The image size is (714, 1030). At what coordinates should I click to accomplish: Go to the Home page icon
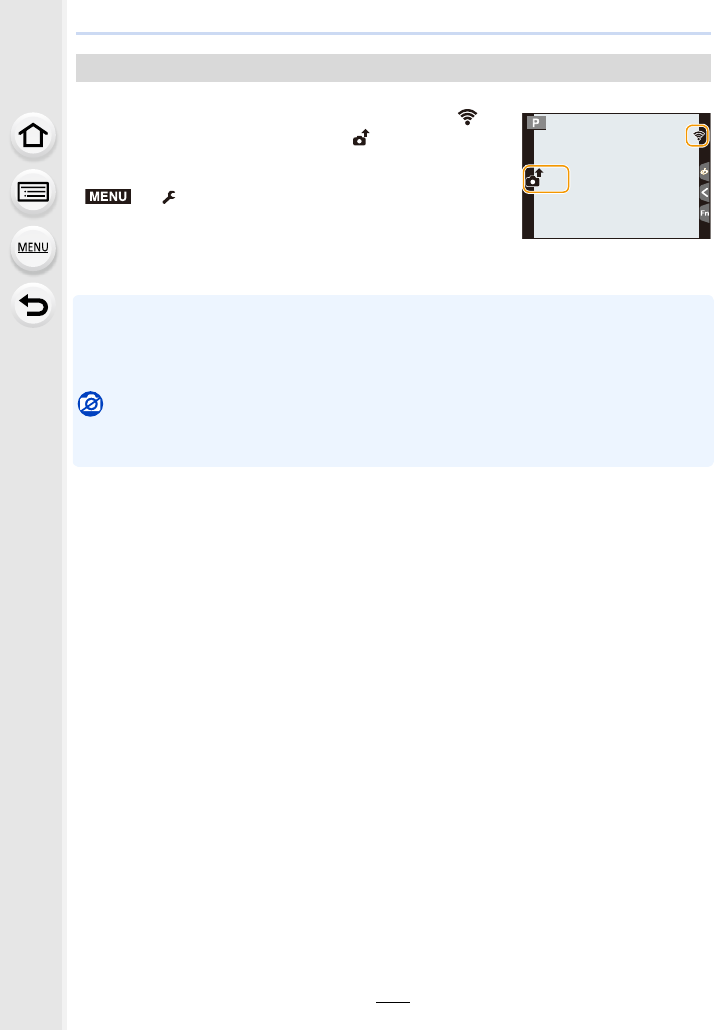33,136
